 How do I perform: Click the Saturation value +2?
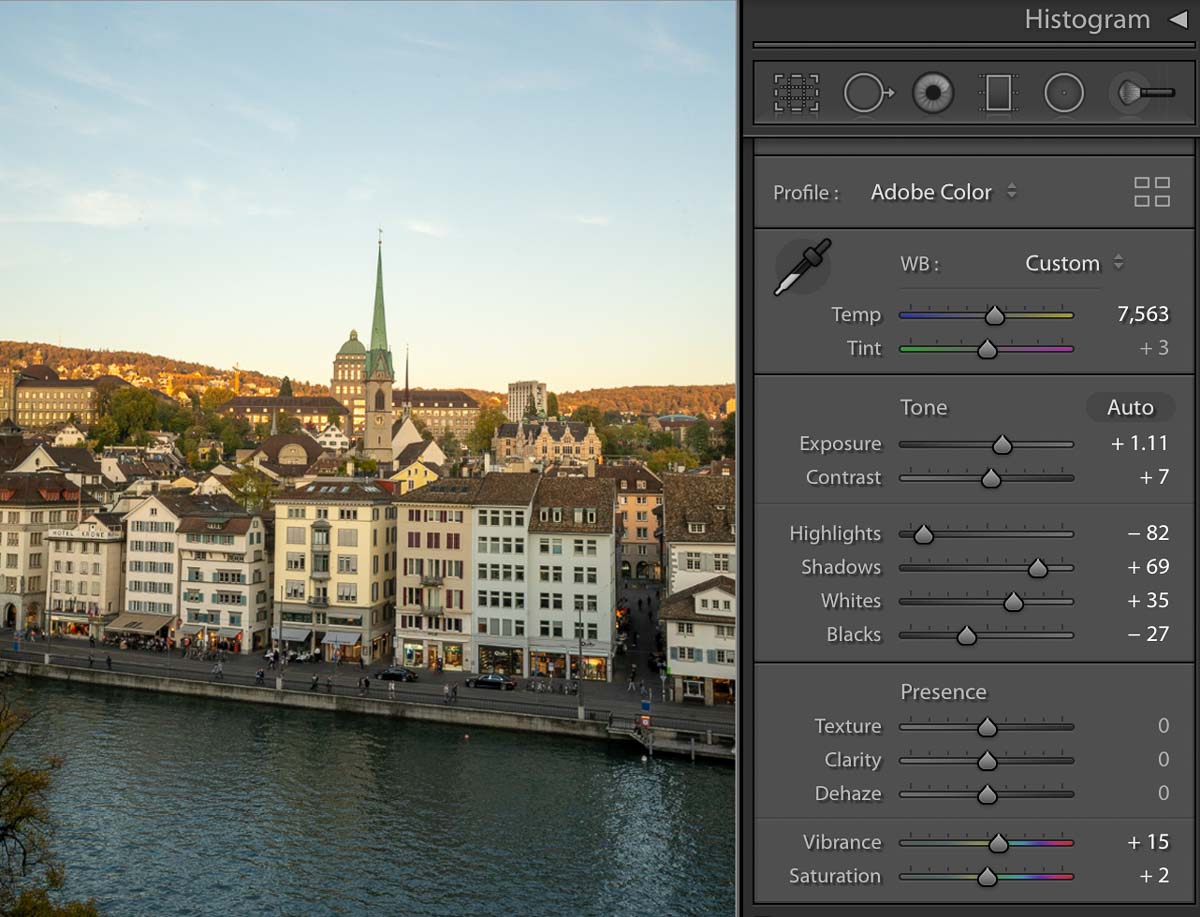tap(1154, 876)
